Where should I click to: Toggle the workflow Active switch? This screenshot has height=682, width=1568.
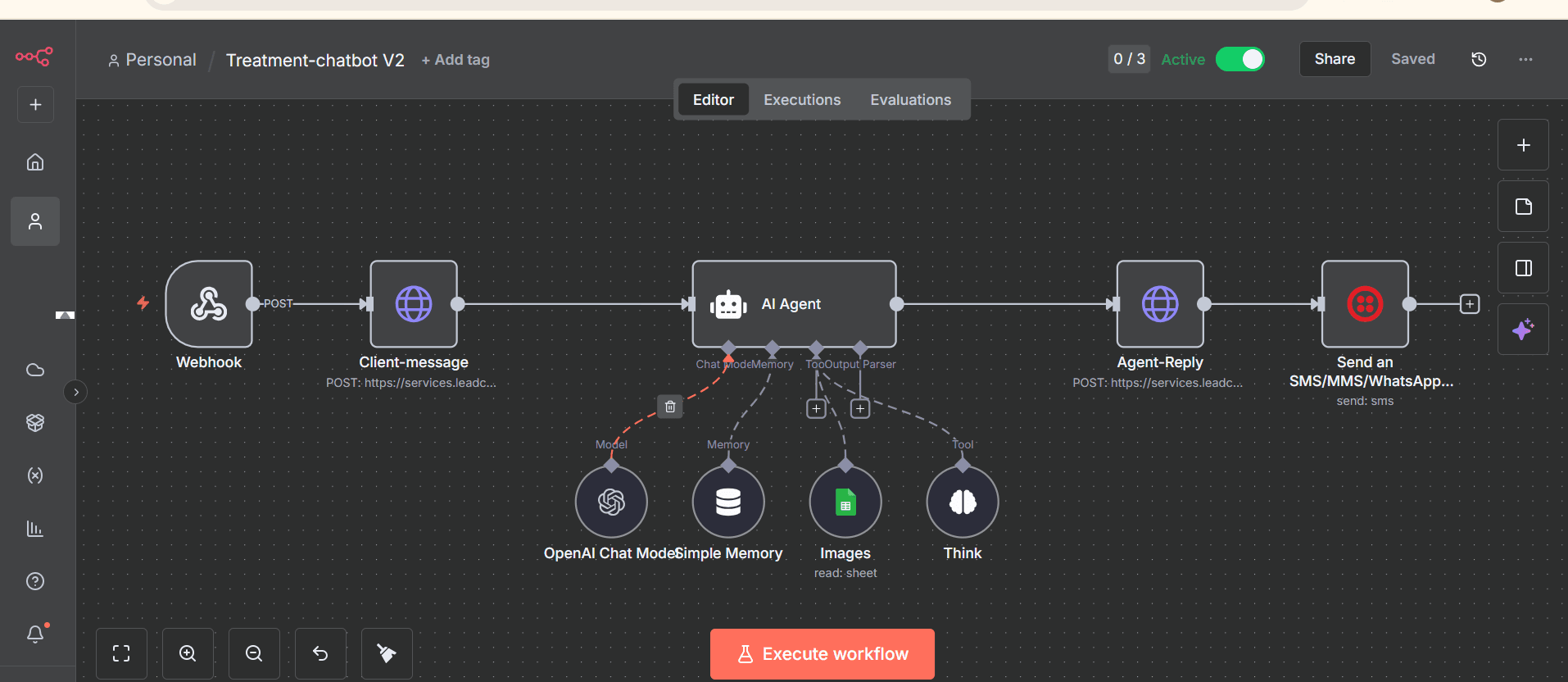point(1240,59)
